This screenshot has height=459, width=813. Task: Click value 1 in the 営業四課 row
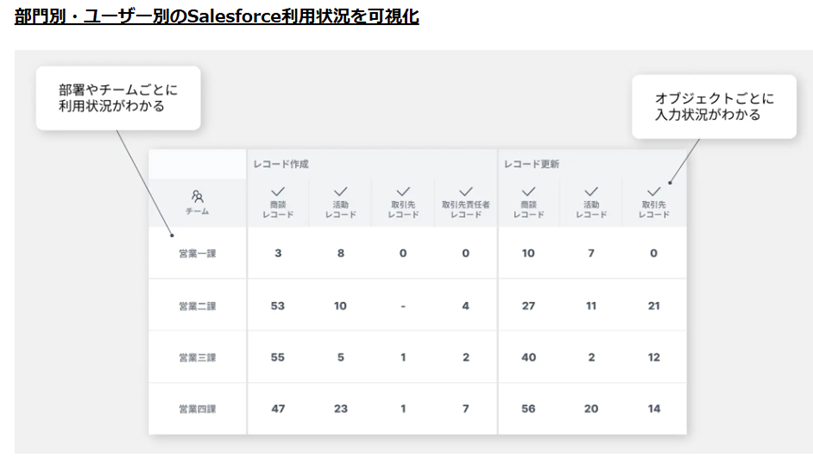coord(403,409)
